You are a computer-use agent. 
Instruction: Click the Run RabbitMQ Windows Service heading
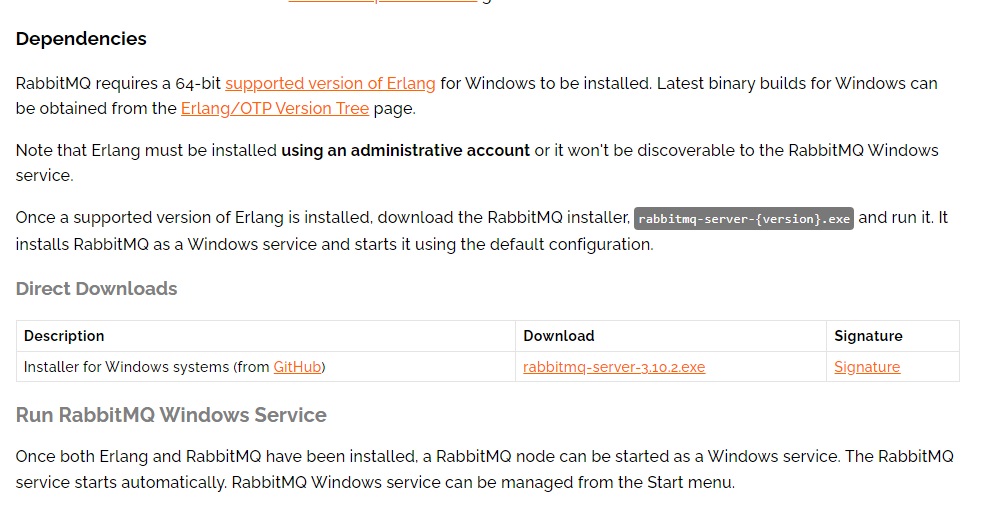click(171, 415)
